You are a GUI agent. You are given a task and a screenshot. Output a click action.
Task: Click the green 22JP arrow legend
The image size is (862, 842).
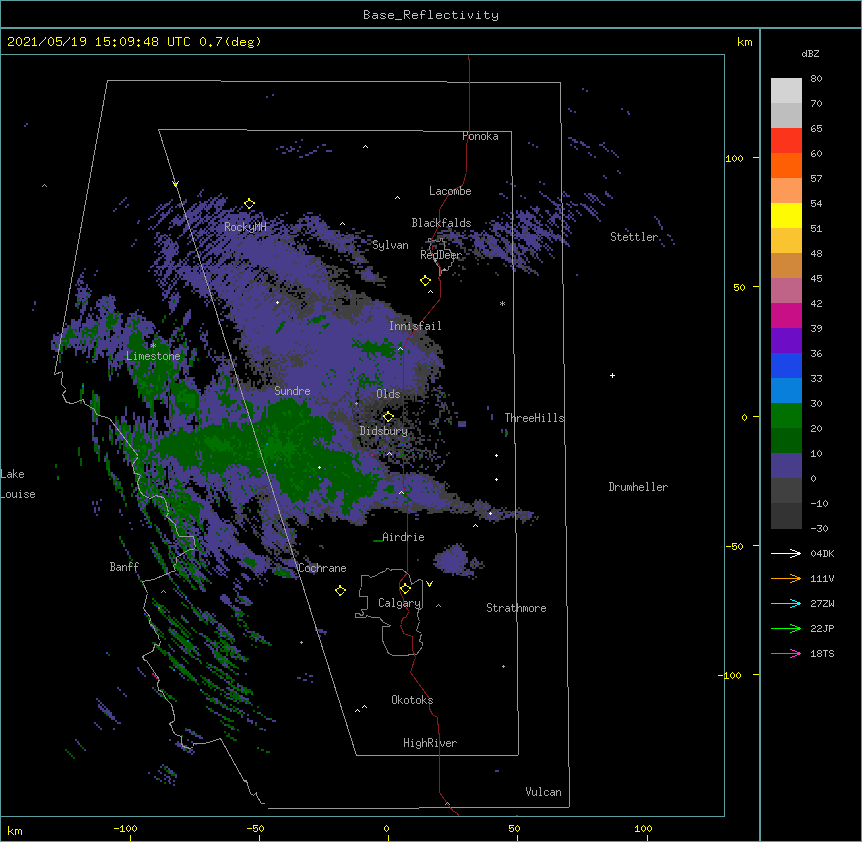tap(786, 628)
